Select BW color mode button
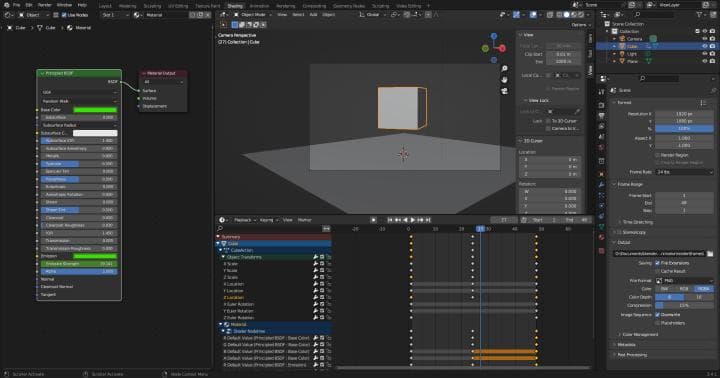Screen dimensions: 720x378 [x=664, y=289]
